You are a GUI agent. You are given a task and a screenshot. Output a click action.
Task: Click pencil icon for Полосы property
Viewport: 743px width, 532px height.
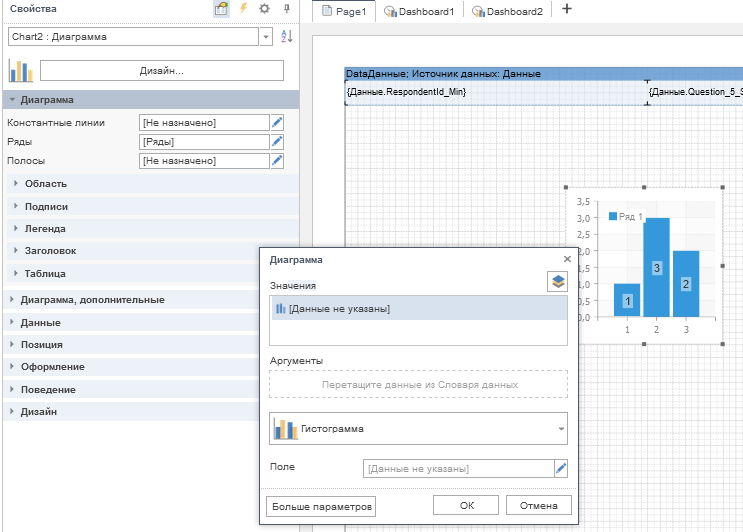click(x=278, y=160)
